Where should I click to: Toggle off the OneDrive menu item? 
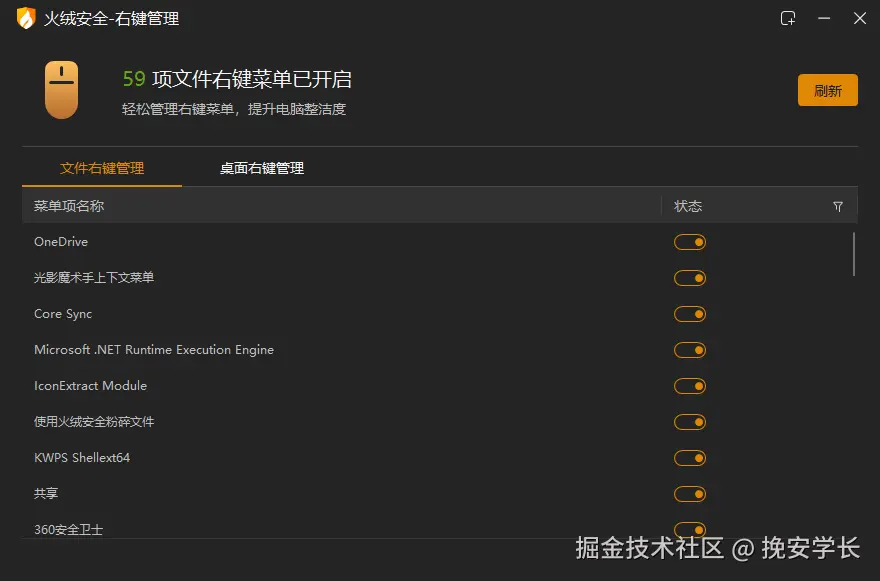click(690, 242)
